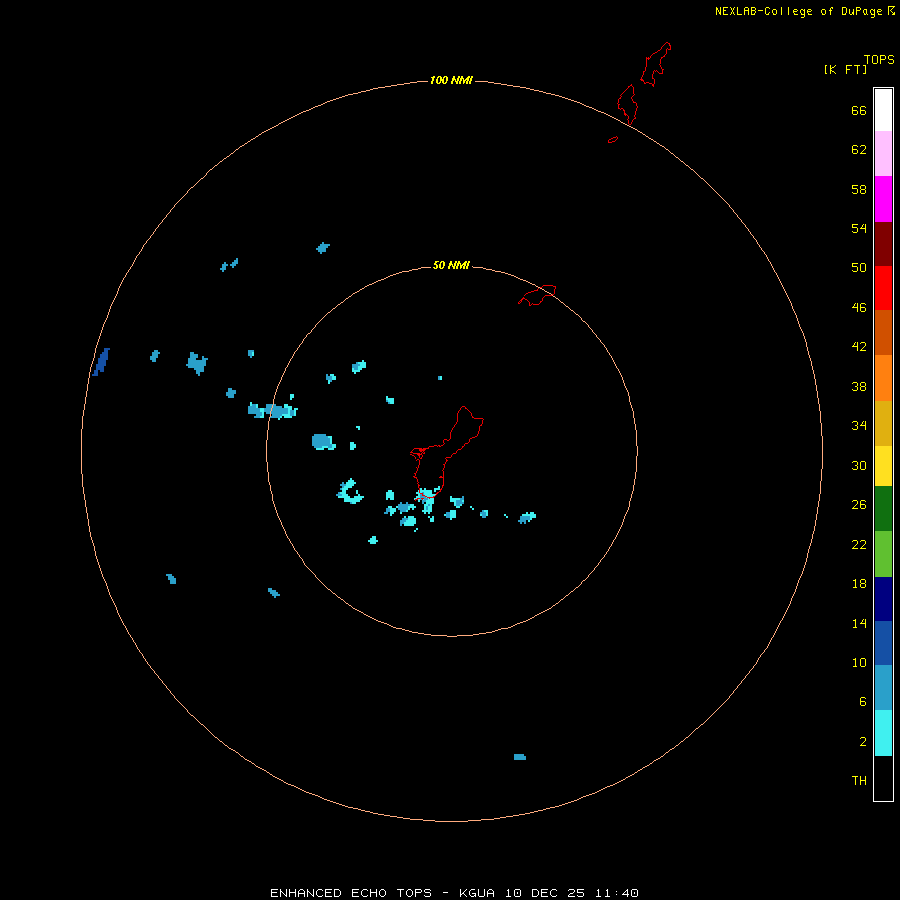Click legend value '22'
The width and height of the screenshot is (900, 900).
click(859, 544)
